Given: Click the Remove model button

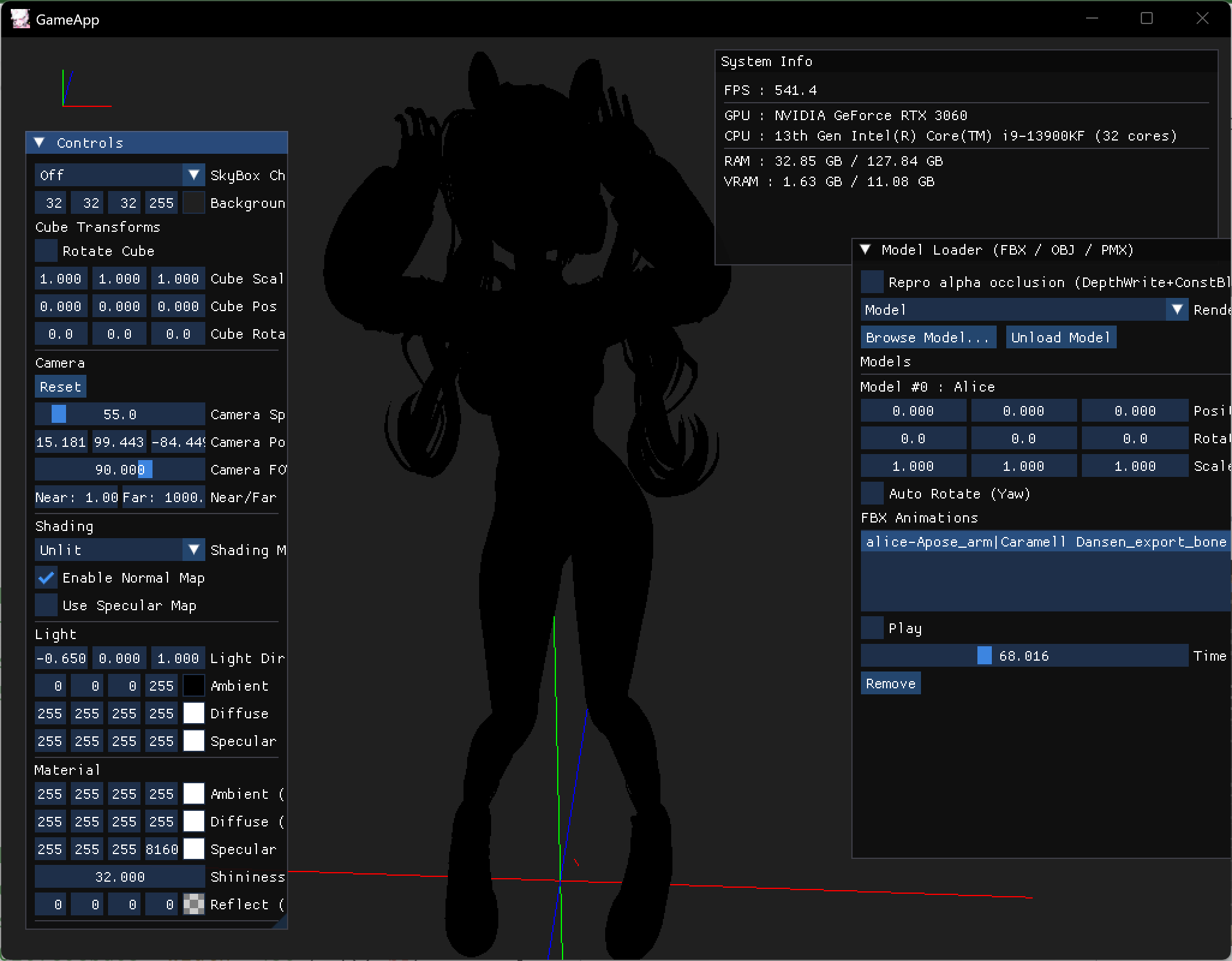Looking at the screenshot, I should (x=890, y=684).
